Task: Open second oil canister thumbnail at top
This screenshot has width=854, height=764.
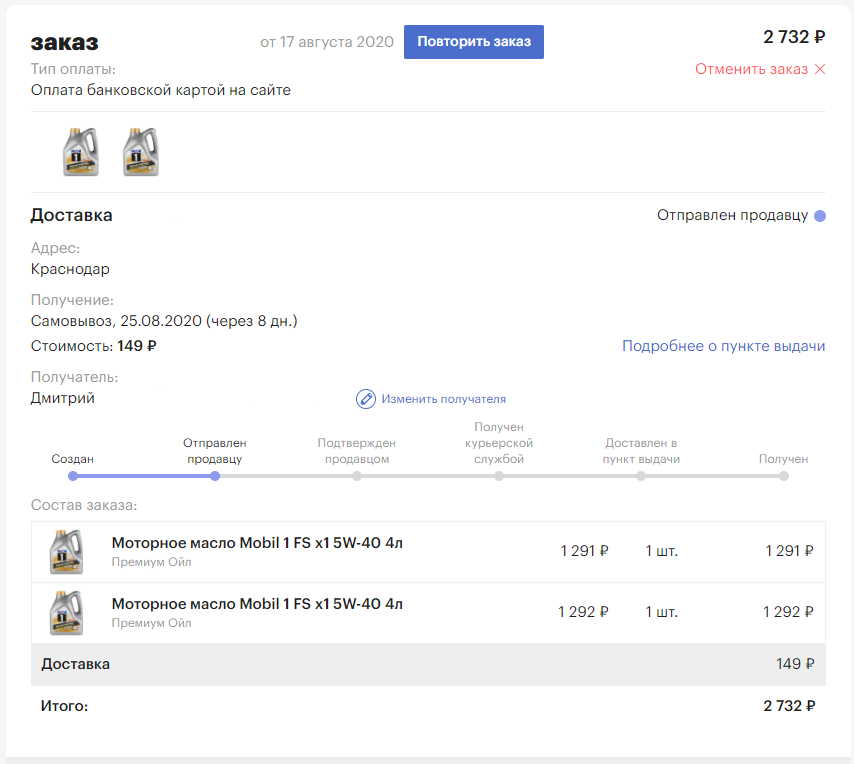Action: coord(141,152)
